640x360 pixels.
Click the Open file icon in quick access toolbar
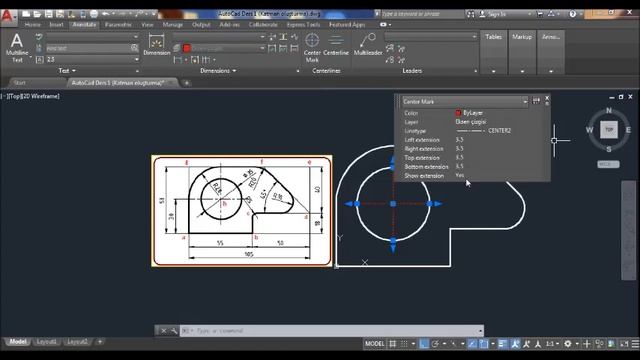click(x=37, y=14)
